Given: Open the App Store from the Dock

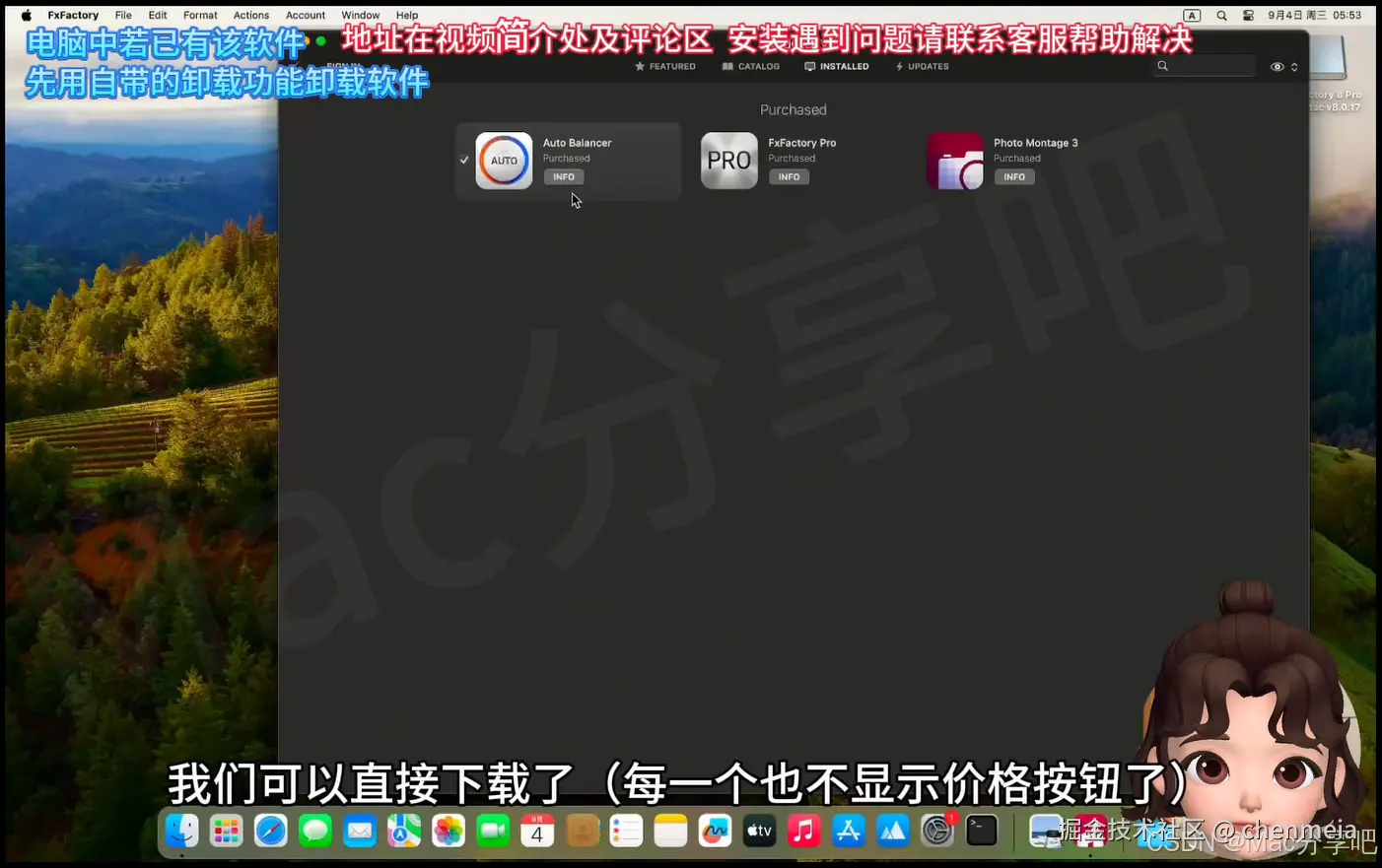Looking at the screenshot, I should pyautogui.click(x=849, y=831).
